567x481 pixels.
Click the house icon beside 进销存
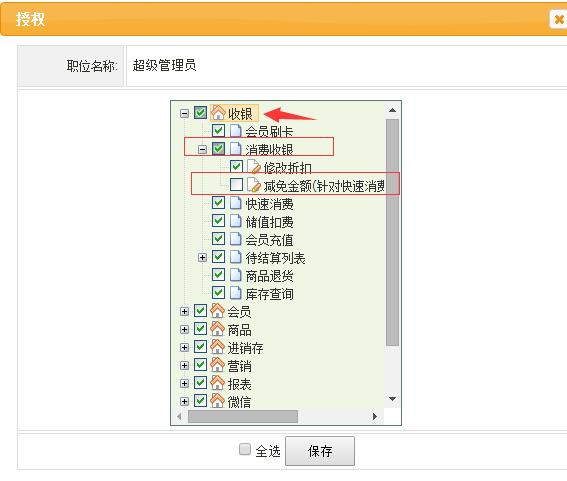[x=218, y=347]
